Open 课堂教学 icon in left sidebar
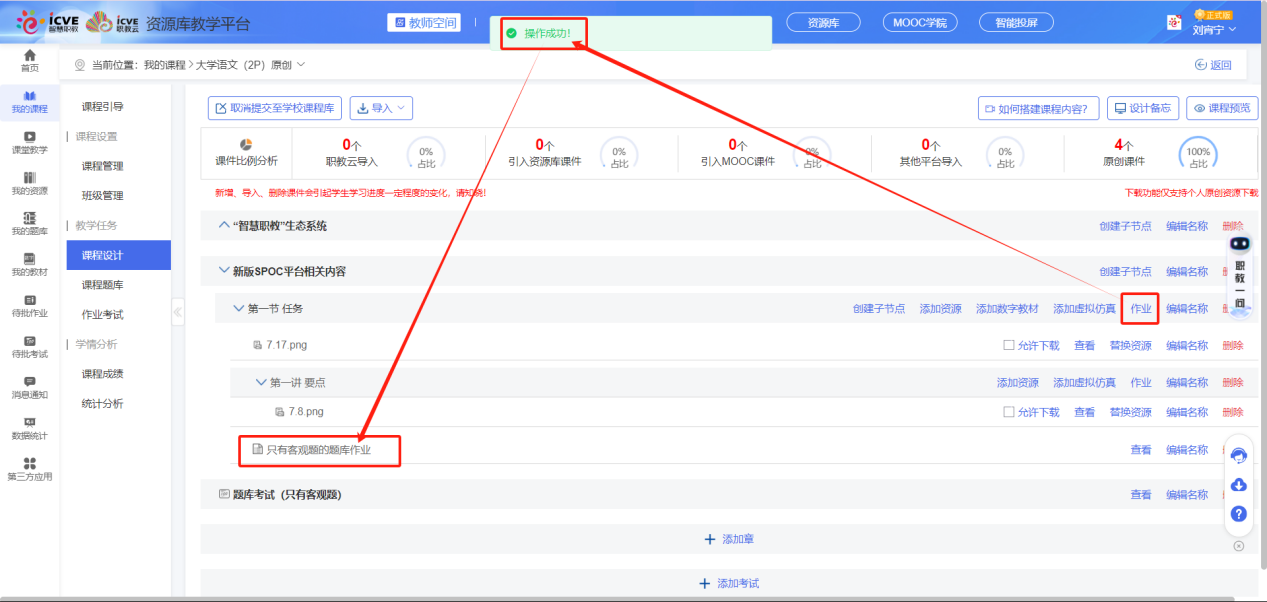Viewport: 1267px width, 602px height. (x=30, y=141)
